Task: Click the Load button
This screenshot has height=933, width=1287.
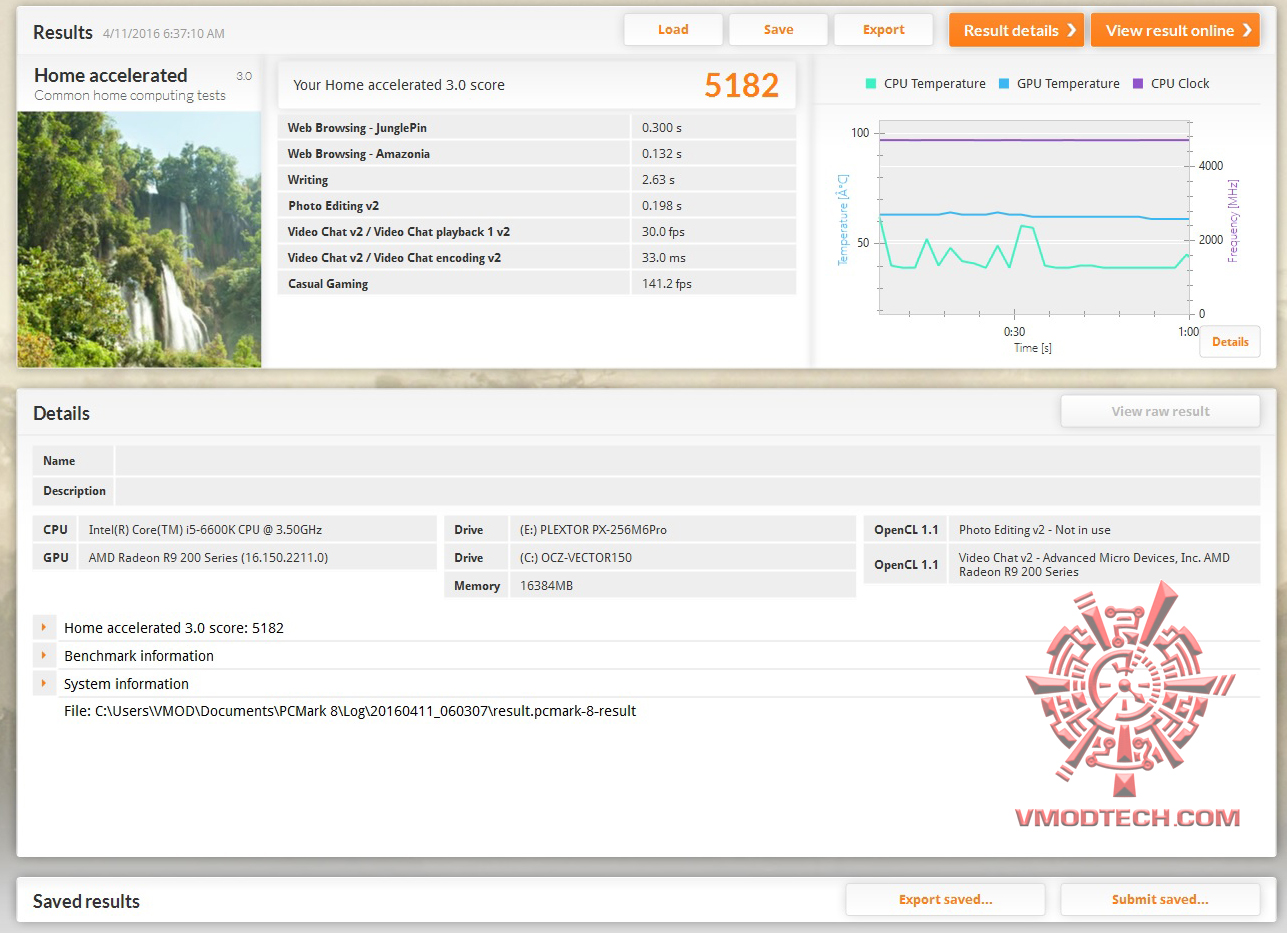Action: tap(673, 30)
